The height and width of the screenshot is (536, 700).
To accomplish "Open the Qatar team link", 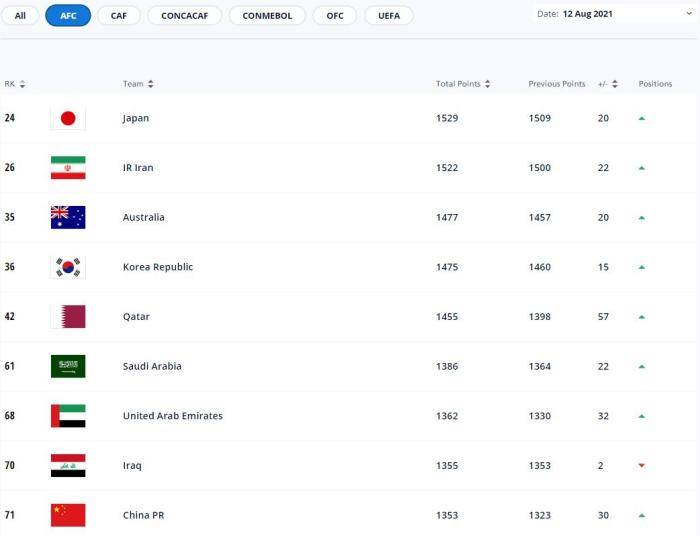I will coord(136,317).
